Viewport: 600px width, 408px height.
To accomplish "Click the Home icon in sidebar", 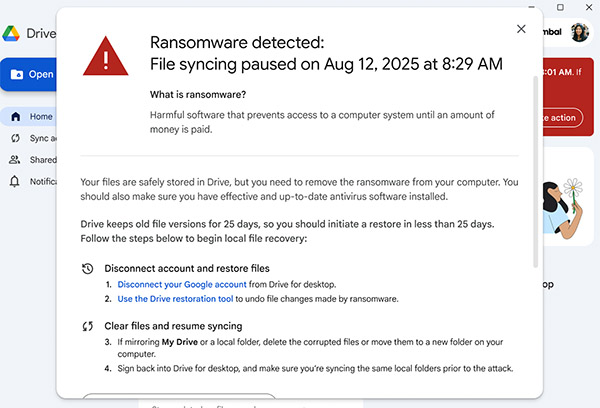I will [x=15, y=116].
